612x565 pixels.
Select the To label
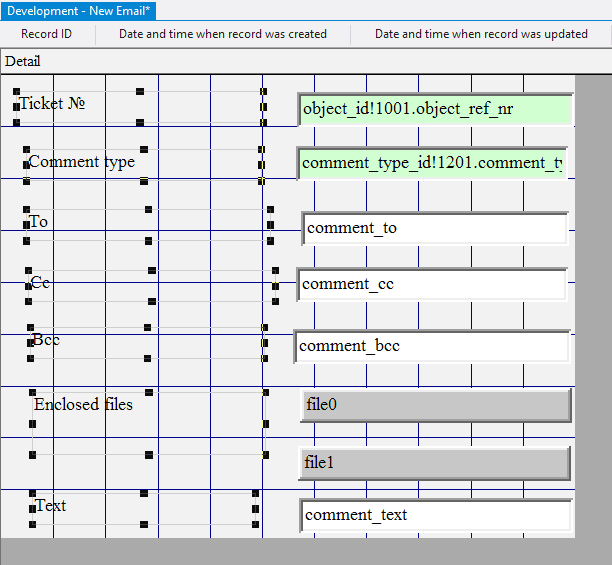39,221
